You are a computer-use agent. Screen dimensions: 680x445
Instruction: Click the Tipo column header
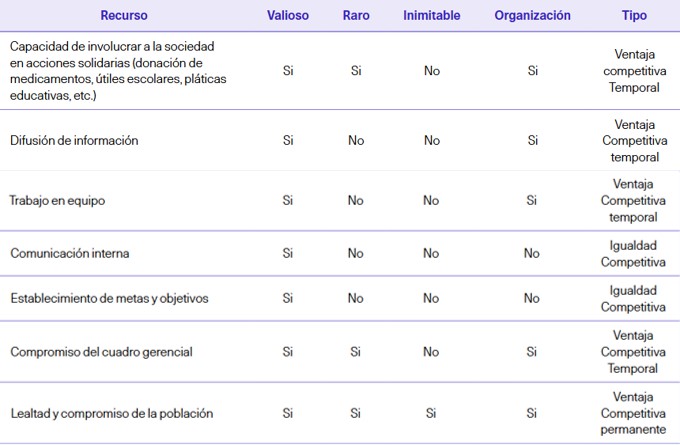click(633, 16)
